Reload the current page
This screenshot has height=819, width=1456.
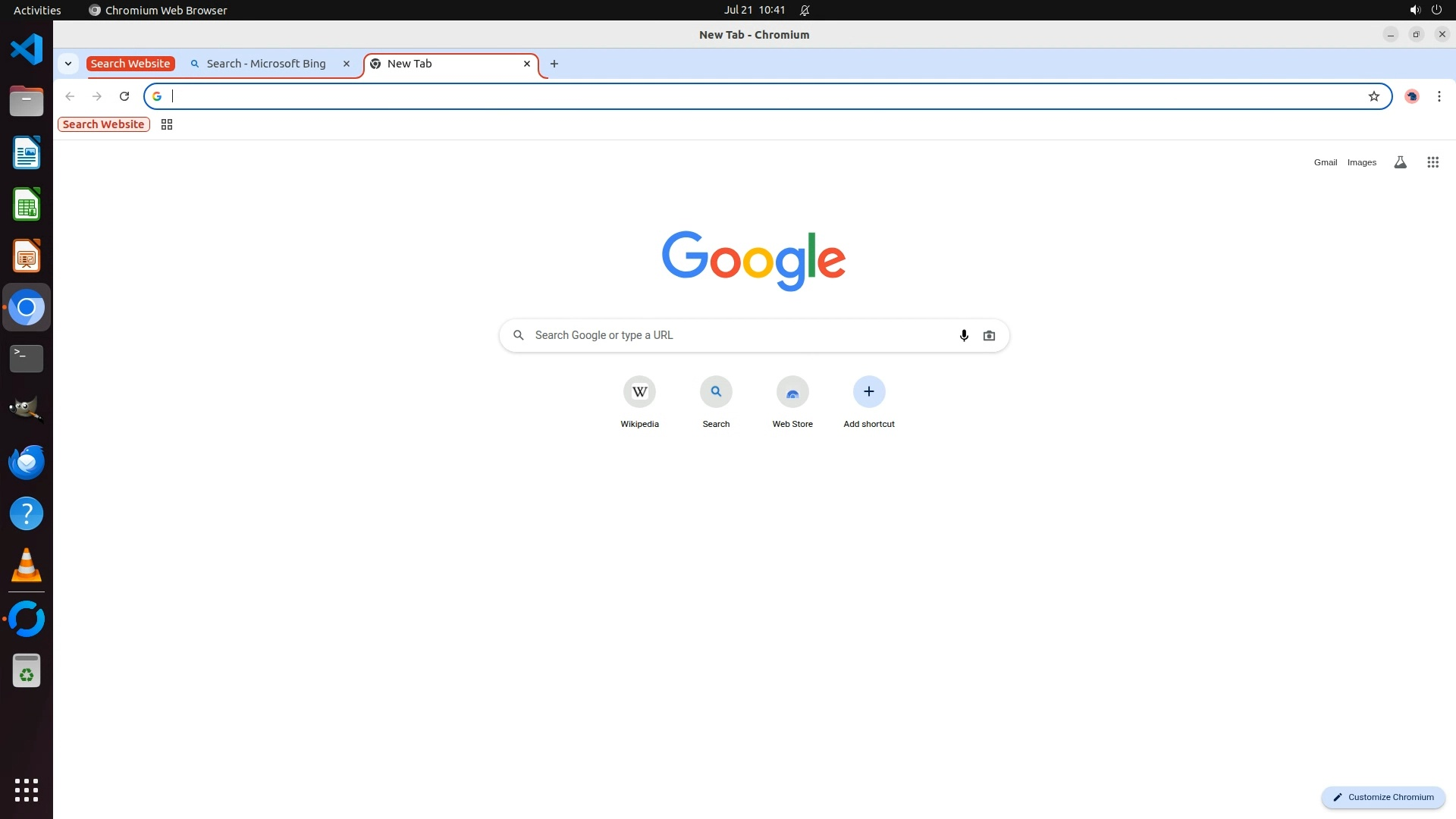[124, 96]
